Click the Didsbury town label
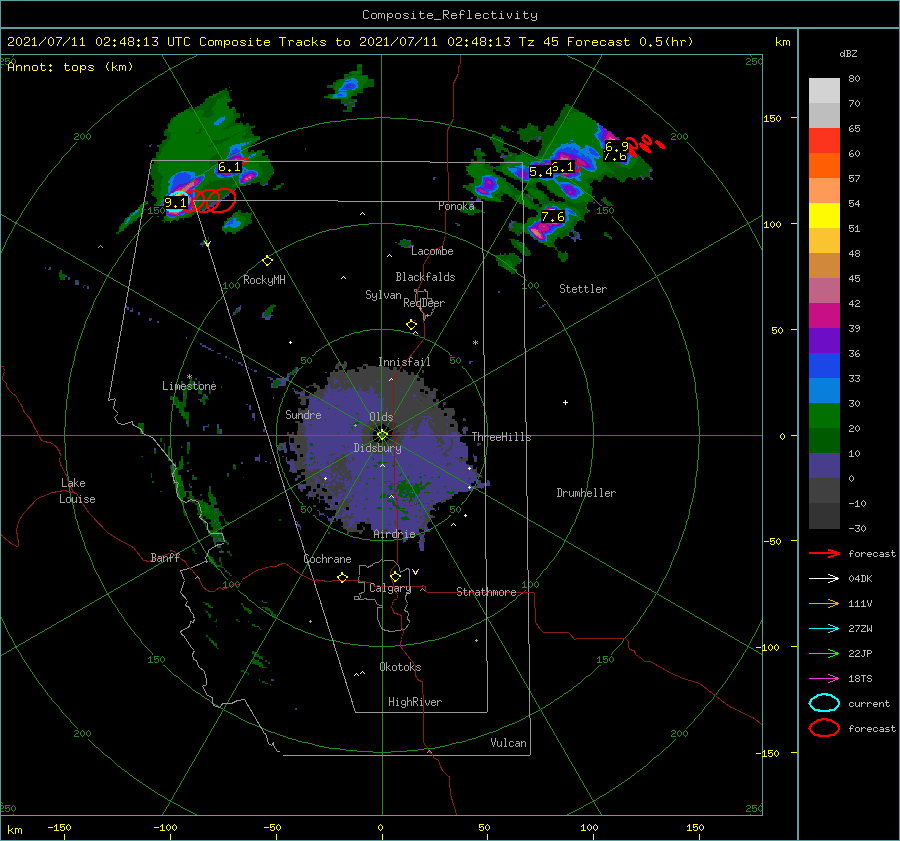The image size is (900, 841). pyautogui.click(x=377, y=448)
